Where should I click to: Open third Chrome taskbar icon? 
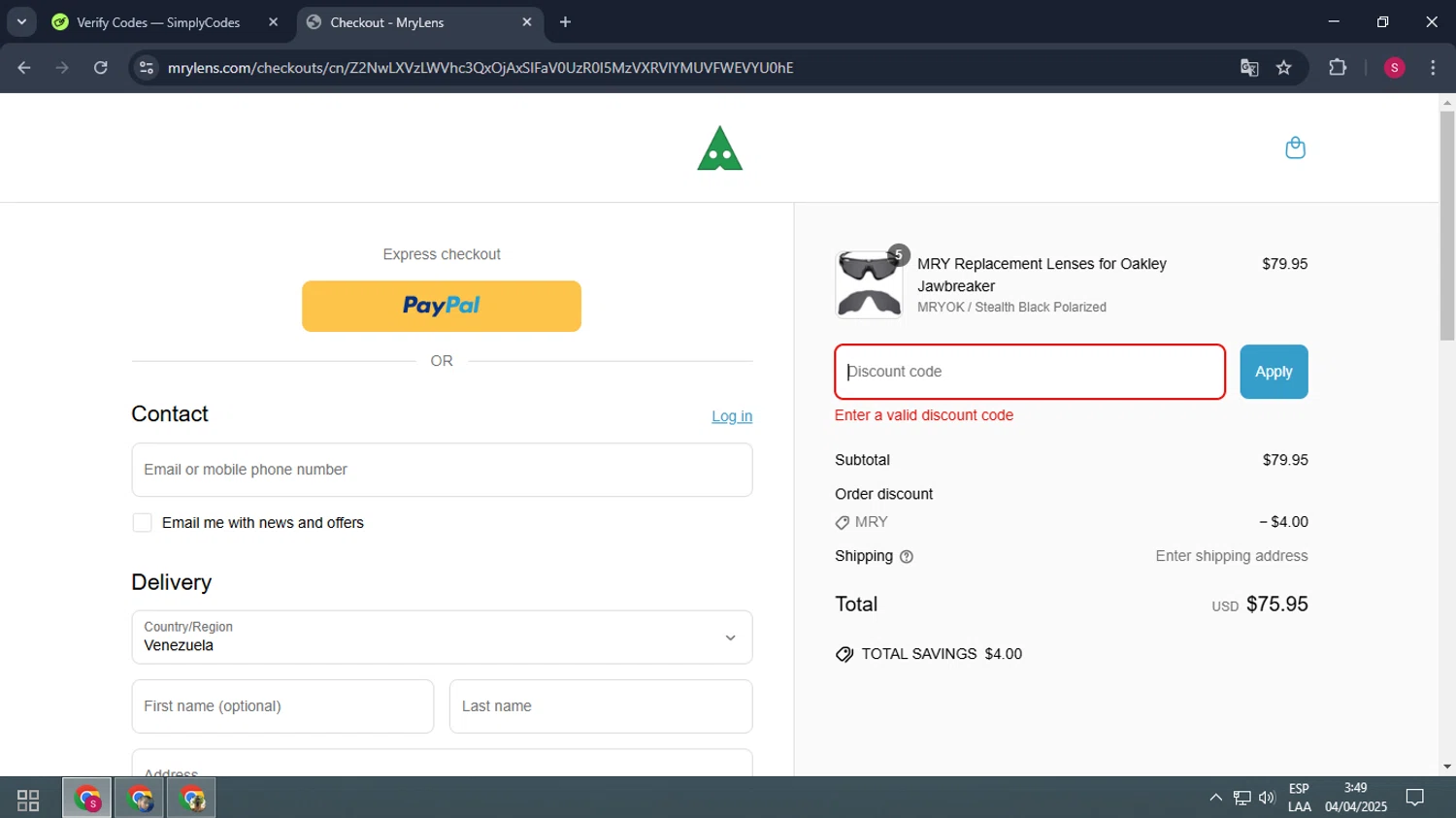(x=192, y=800)
